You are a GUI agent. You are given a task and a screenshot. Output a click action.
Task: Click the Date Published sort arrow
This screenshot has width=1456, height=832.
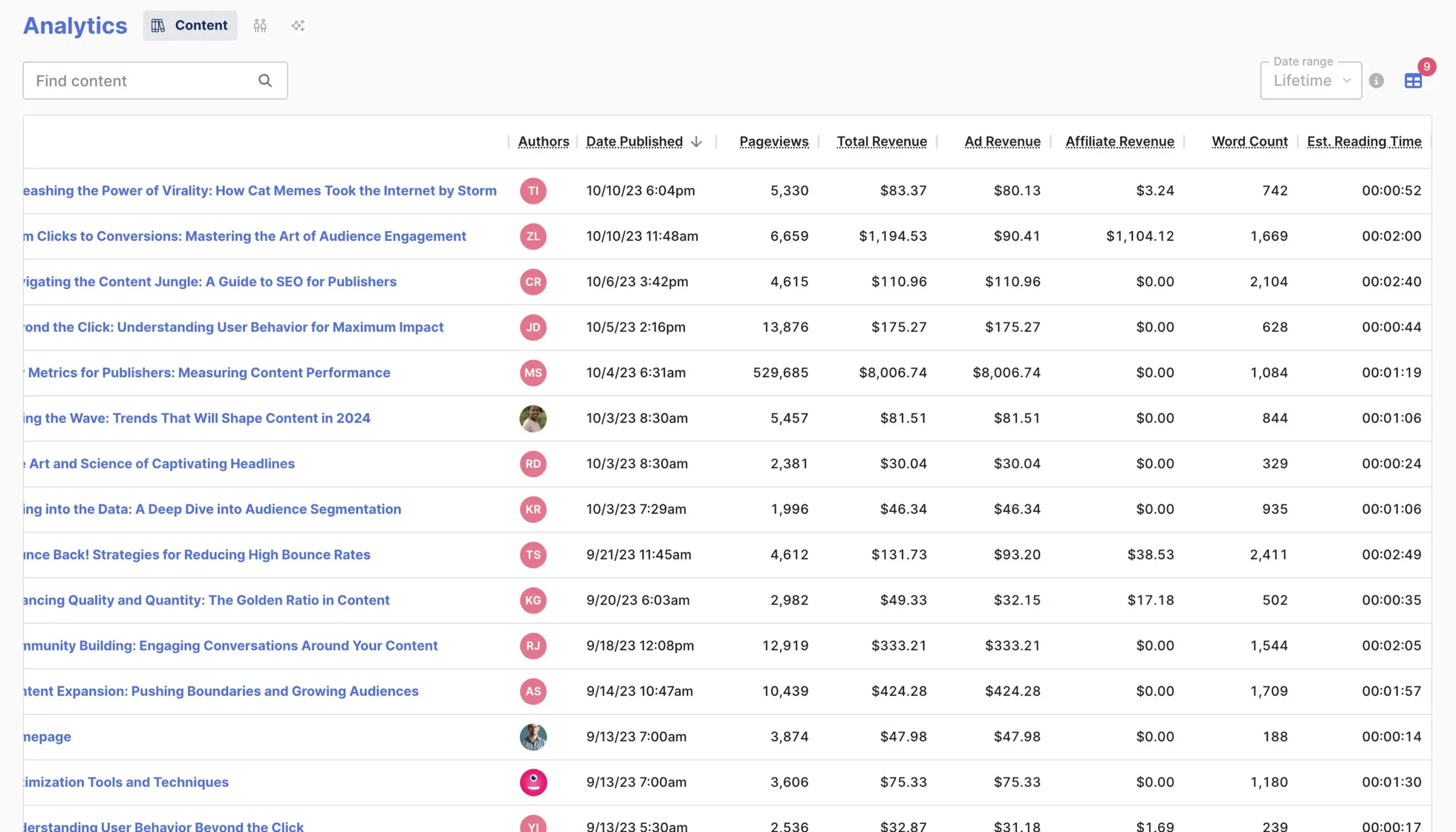(696, 142)
